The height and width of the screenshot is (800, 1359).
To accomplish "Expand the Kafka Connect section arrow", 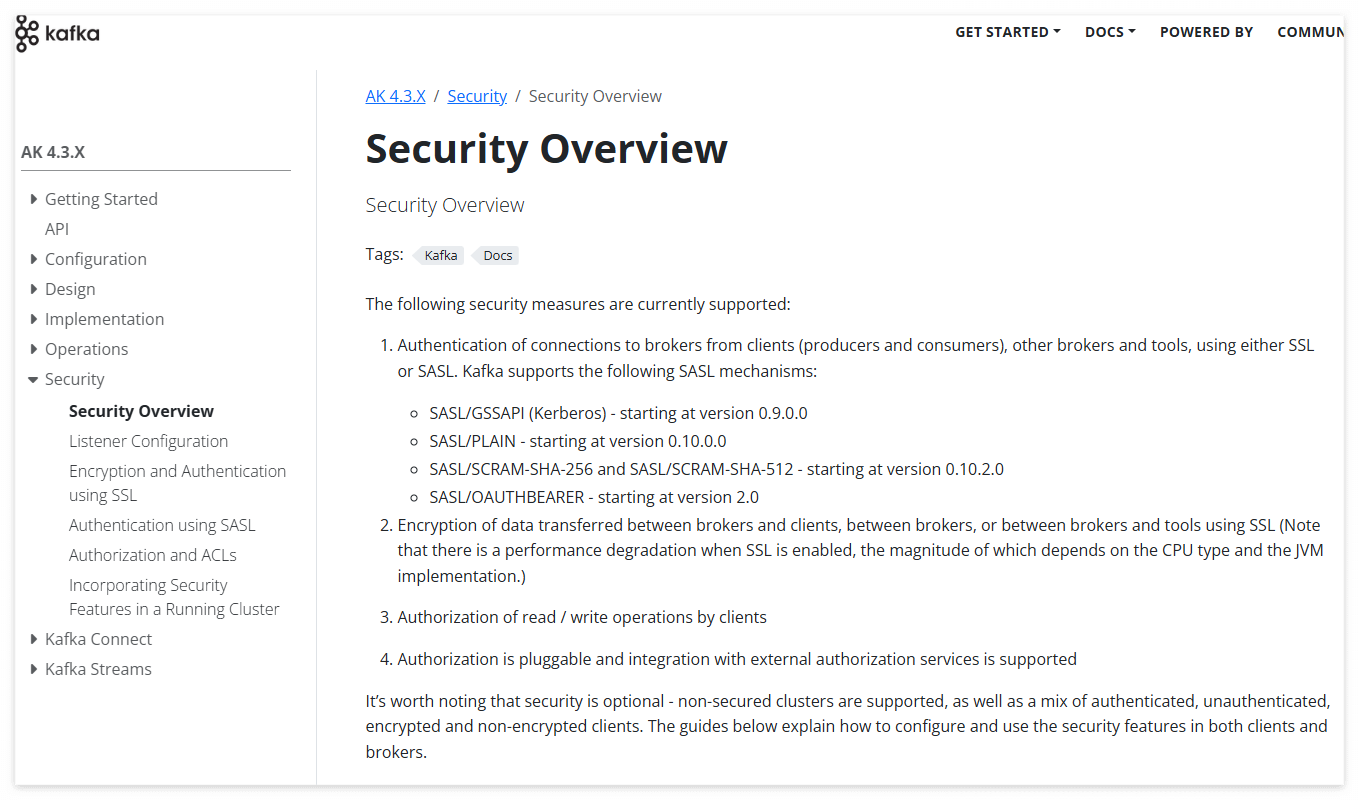I will click(34, 639).
